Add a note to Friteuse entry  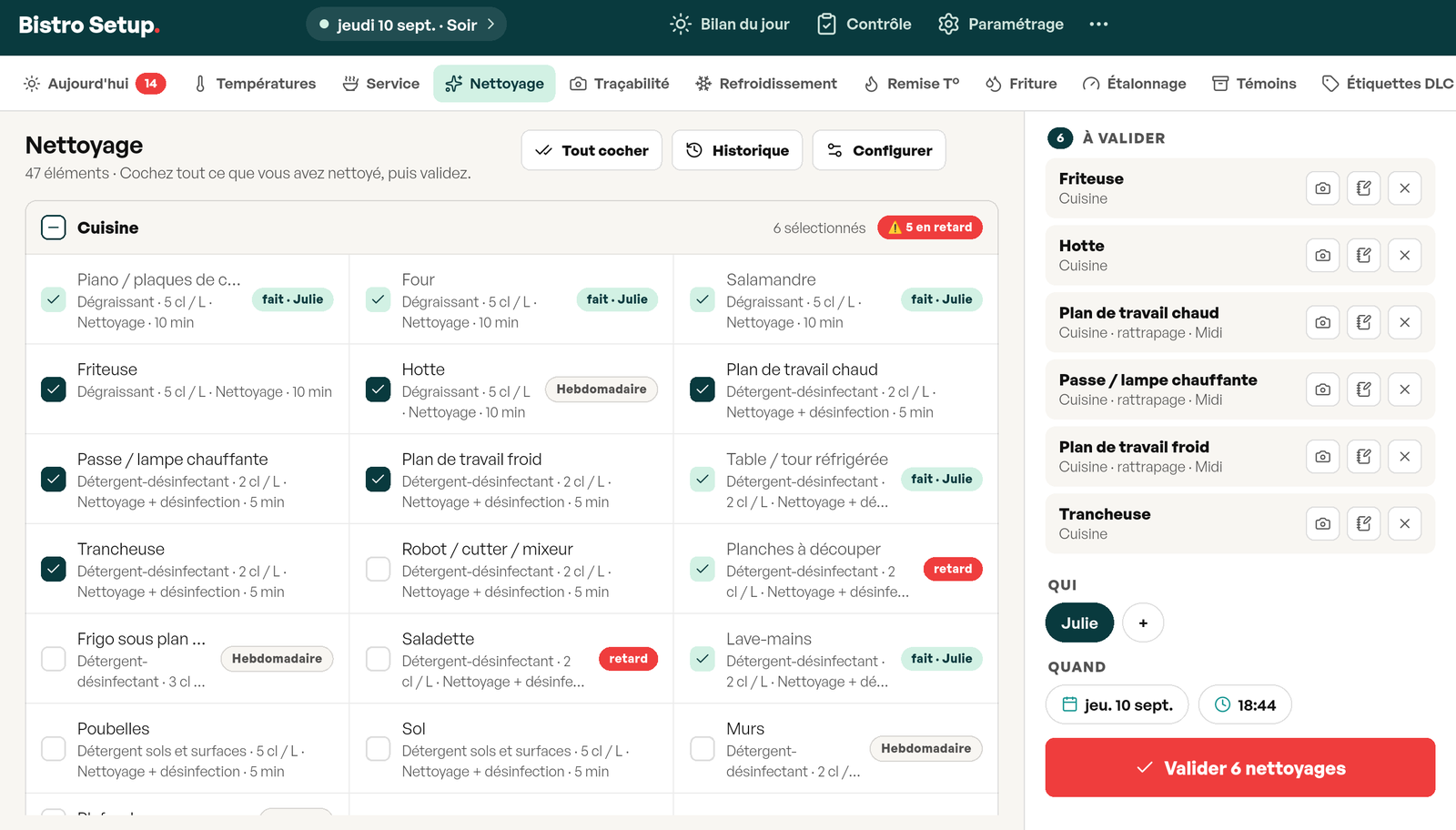tap(1364, 188)
